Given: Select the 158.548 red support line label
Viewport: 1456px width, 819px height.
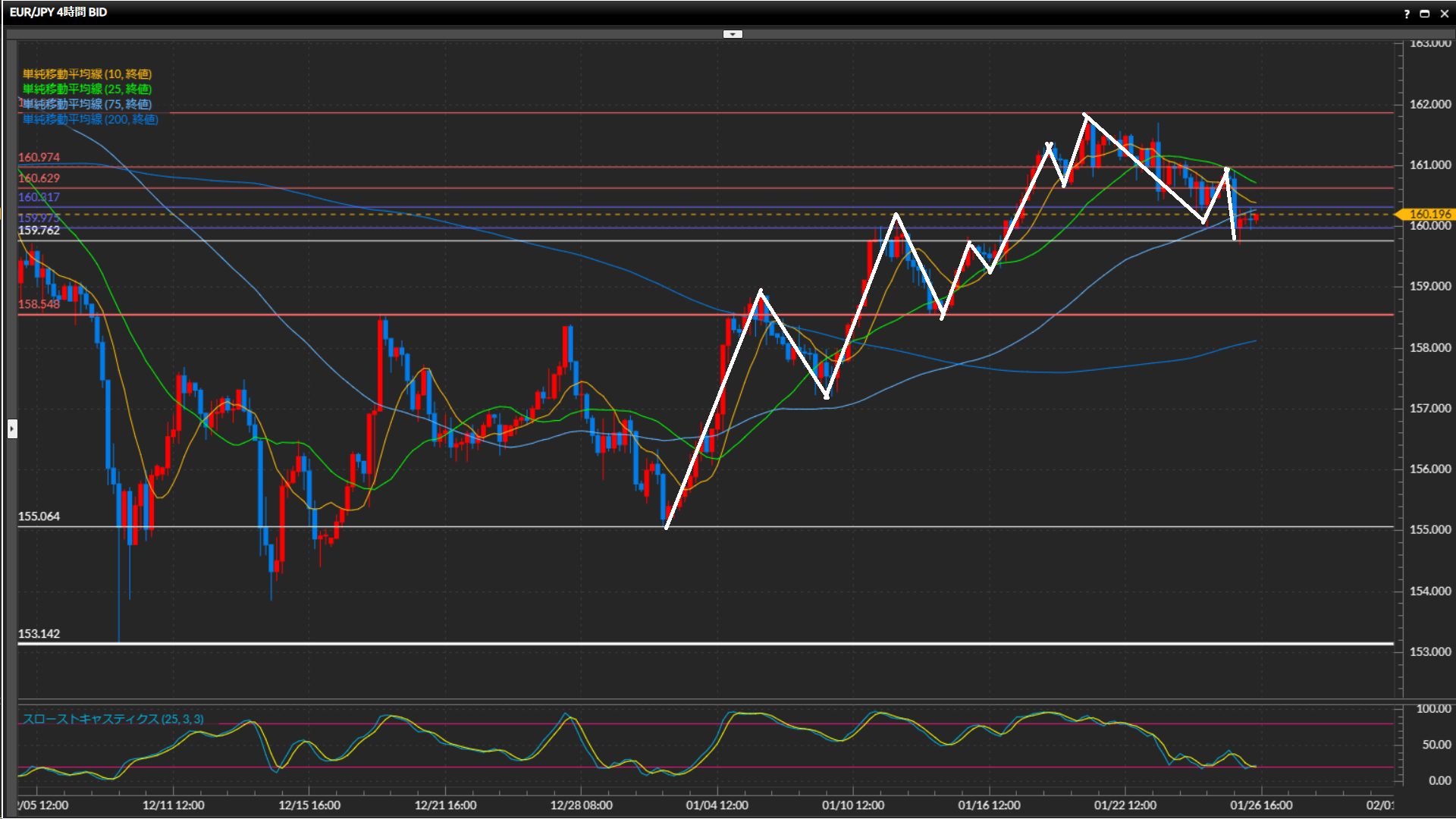Looking at the screenshot, I should (39, 304).
